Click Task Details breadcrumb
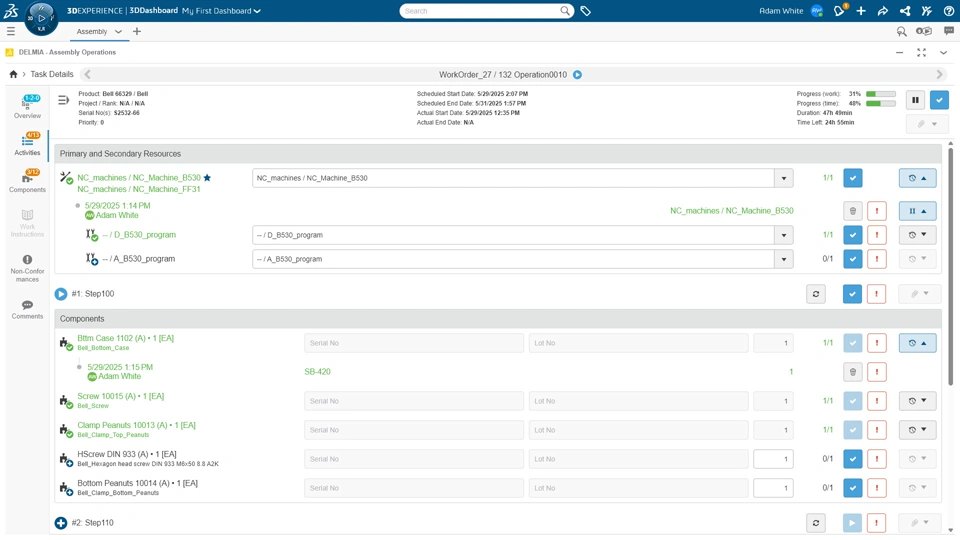 (x=52, y=74)
